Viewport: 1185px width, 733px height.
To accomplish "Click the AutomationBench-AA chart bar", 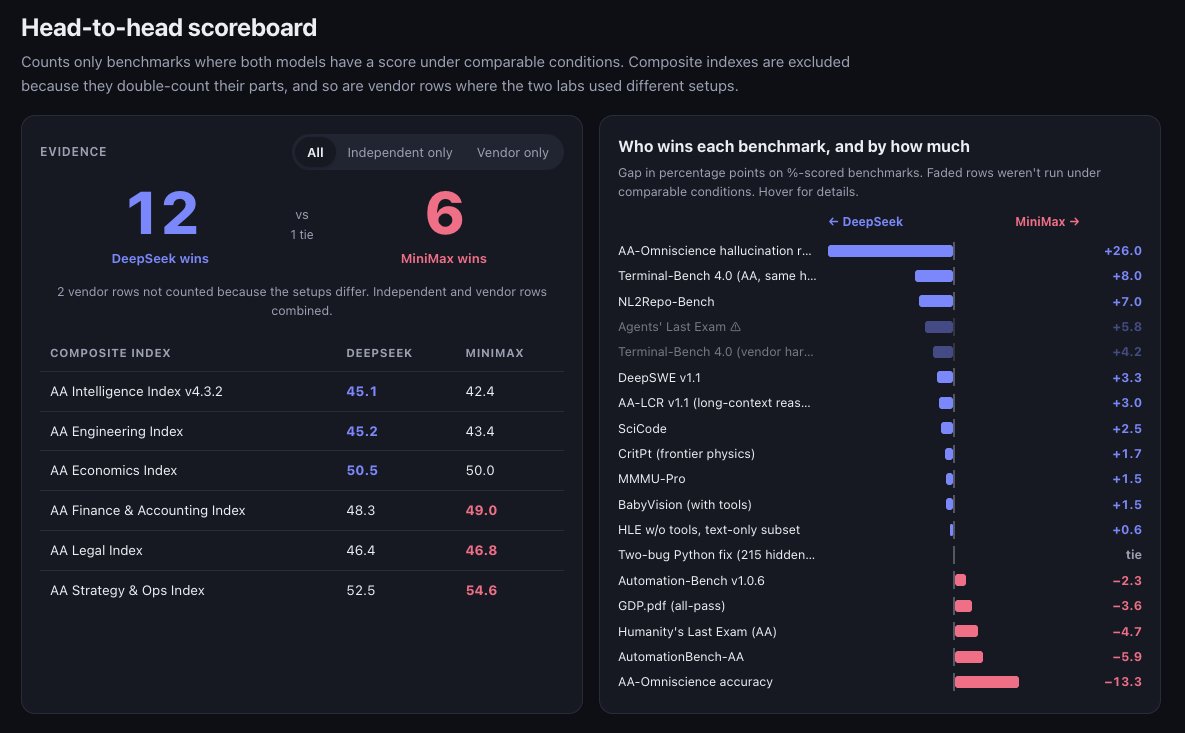I will click(968, 657).
